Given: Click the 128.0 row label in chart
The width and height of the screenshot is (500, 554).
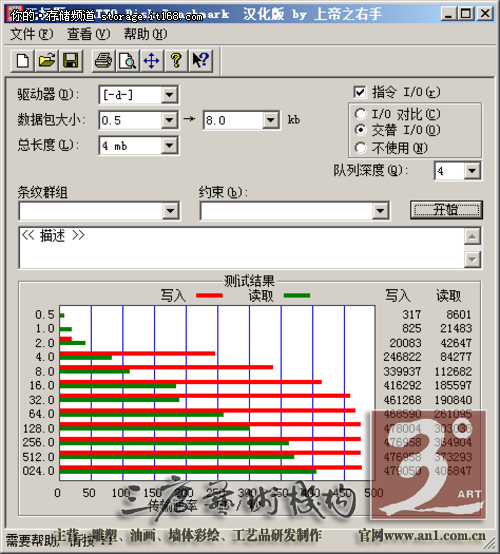Looking at the screenshot, I should (39, 429).
